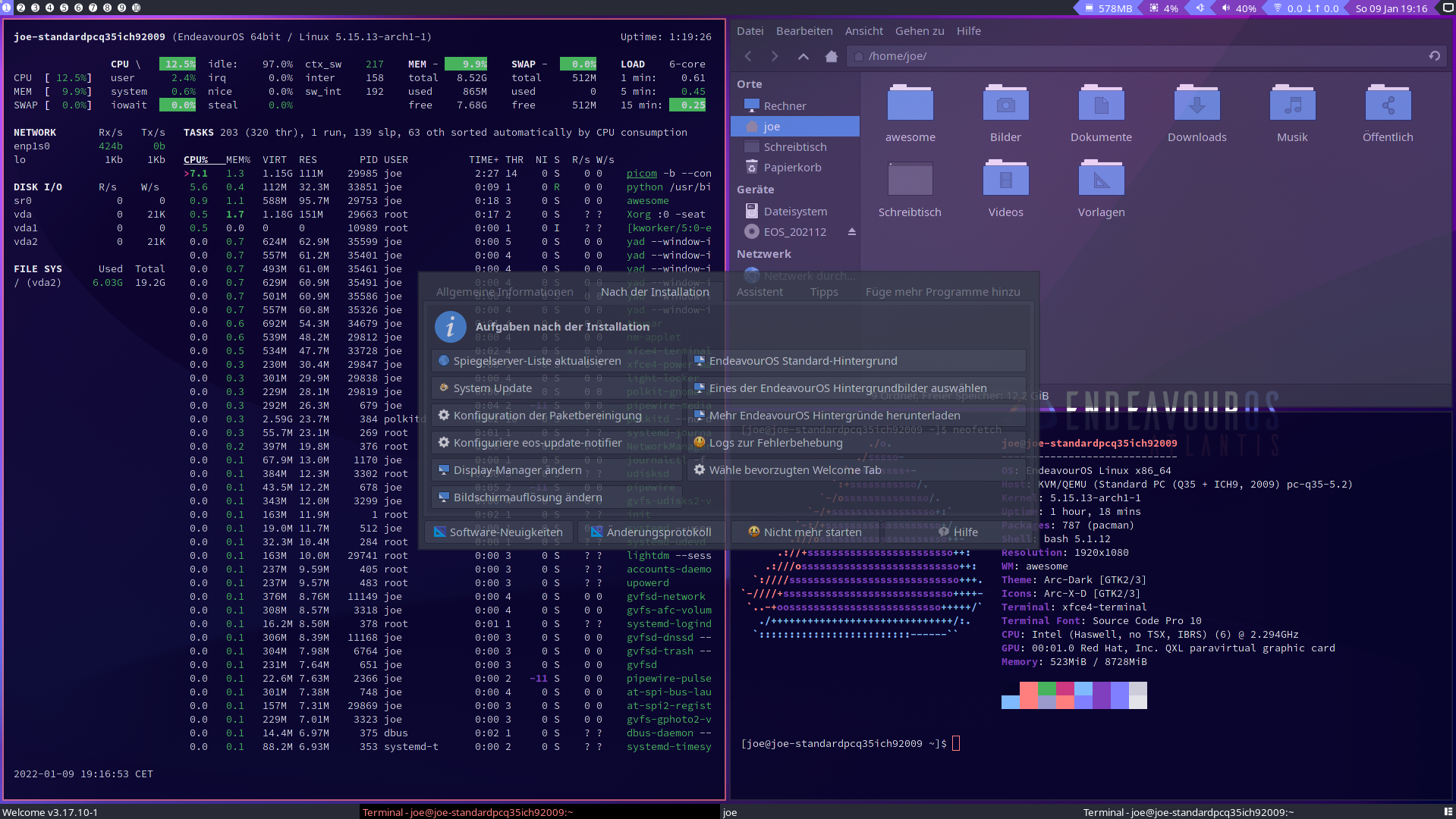Click the red swatch in the neofetch color palette
This screenshot has width=1456, height=819.
point(1028,689)
